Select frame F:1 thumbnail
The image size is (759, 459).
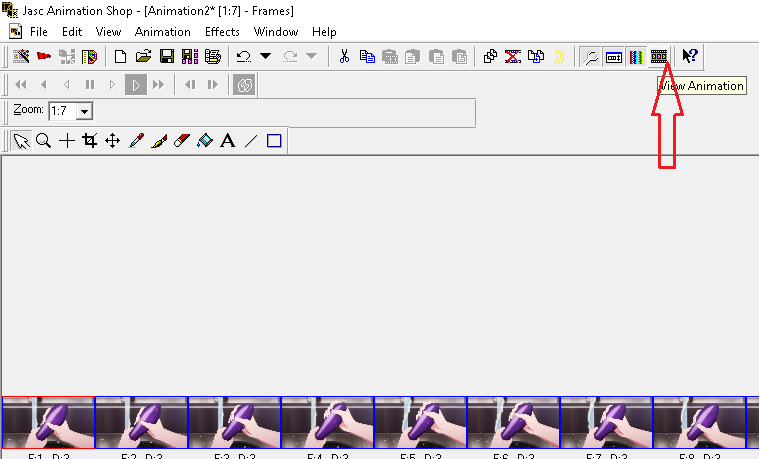point(48,422)
